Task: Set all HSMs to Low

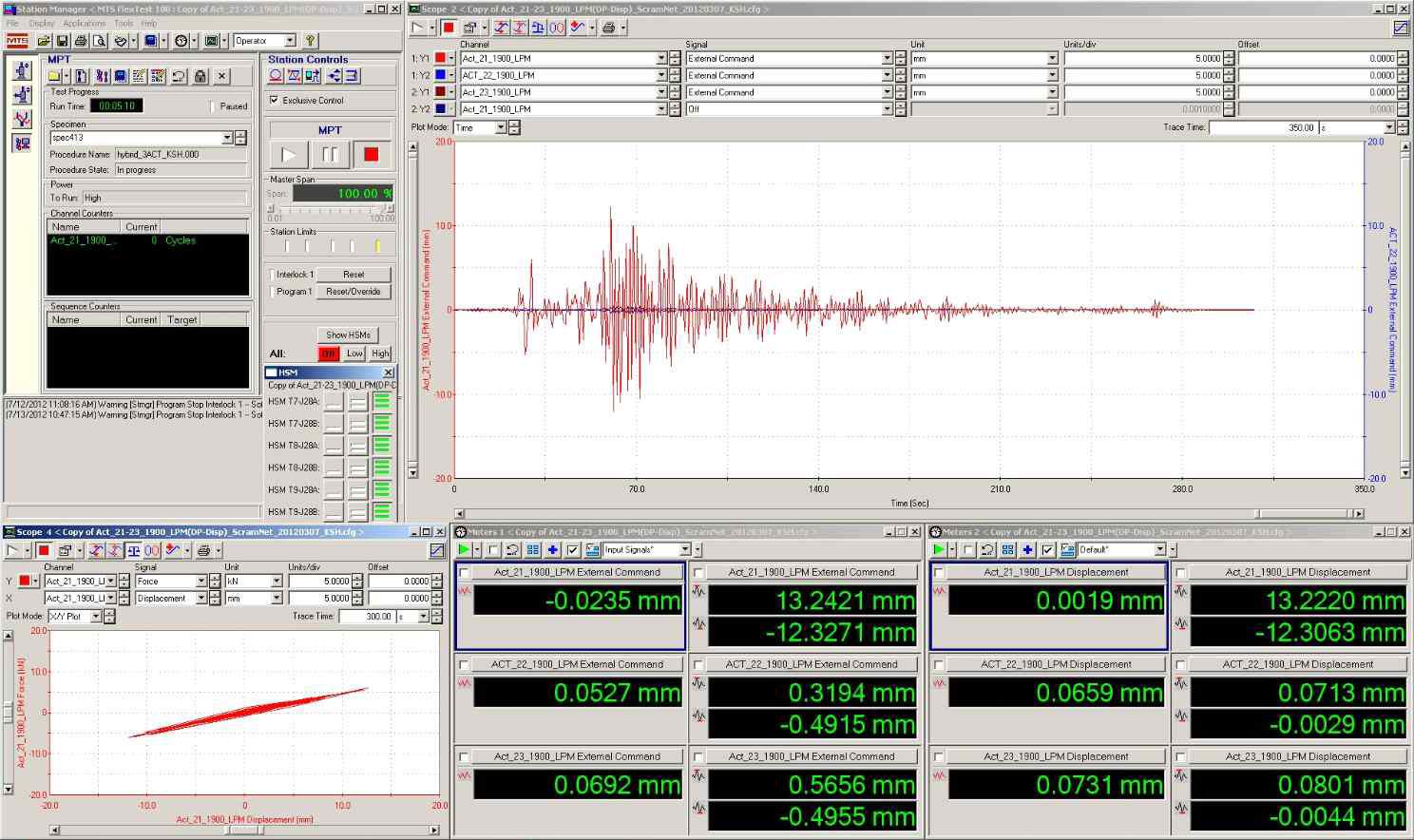Action: 354,353
